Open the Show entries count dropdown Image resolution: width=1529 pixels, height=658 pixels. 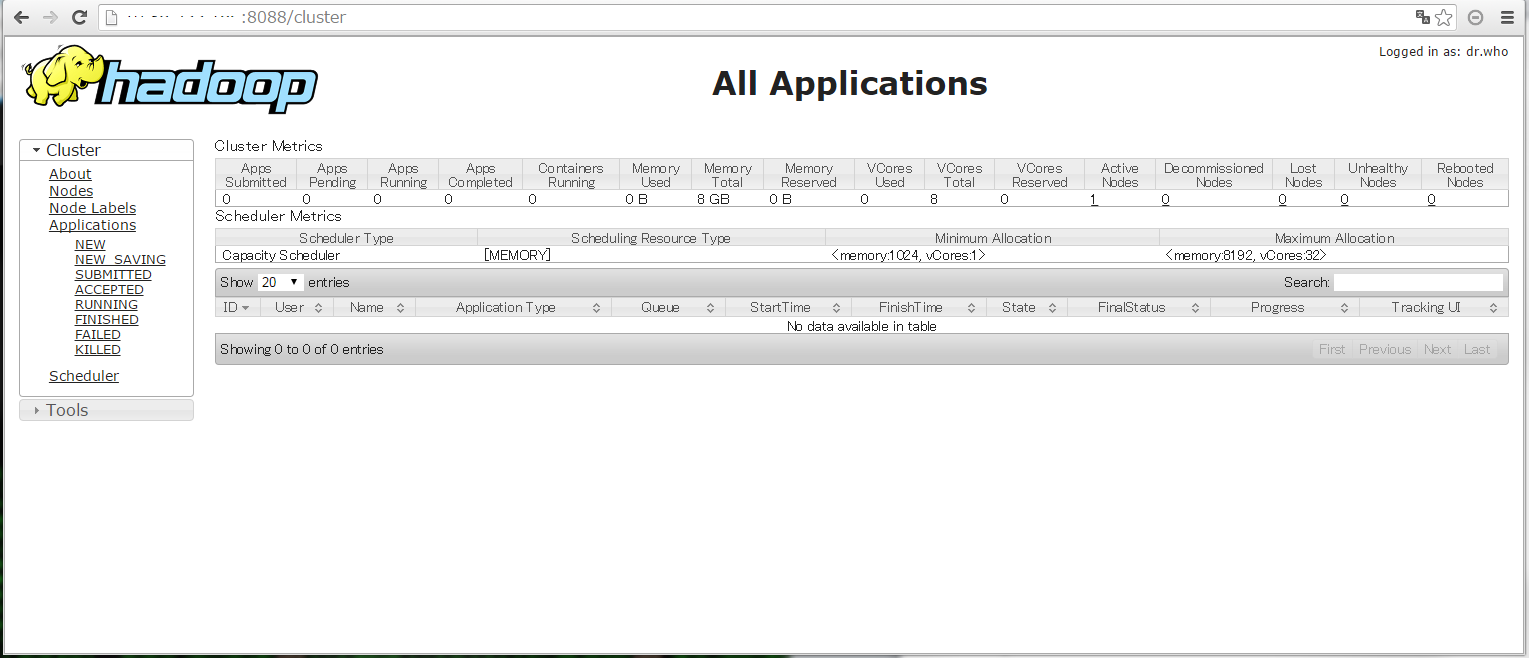(x=280, y=282)
